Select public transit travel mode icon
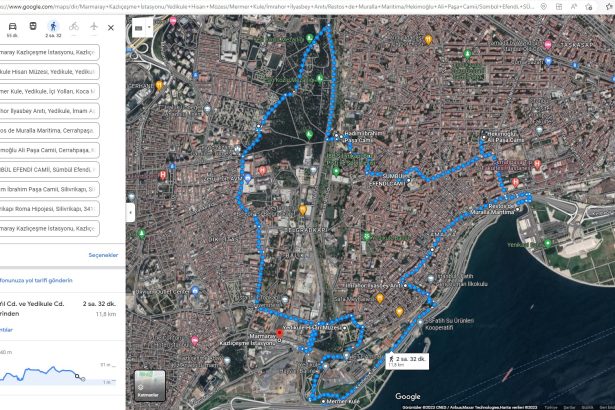 coord(32,26)
